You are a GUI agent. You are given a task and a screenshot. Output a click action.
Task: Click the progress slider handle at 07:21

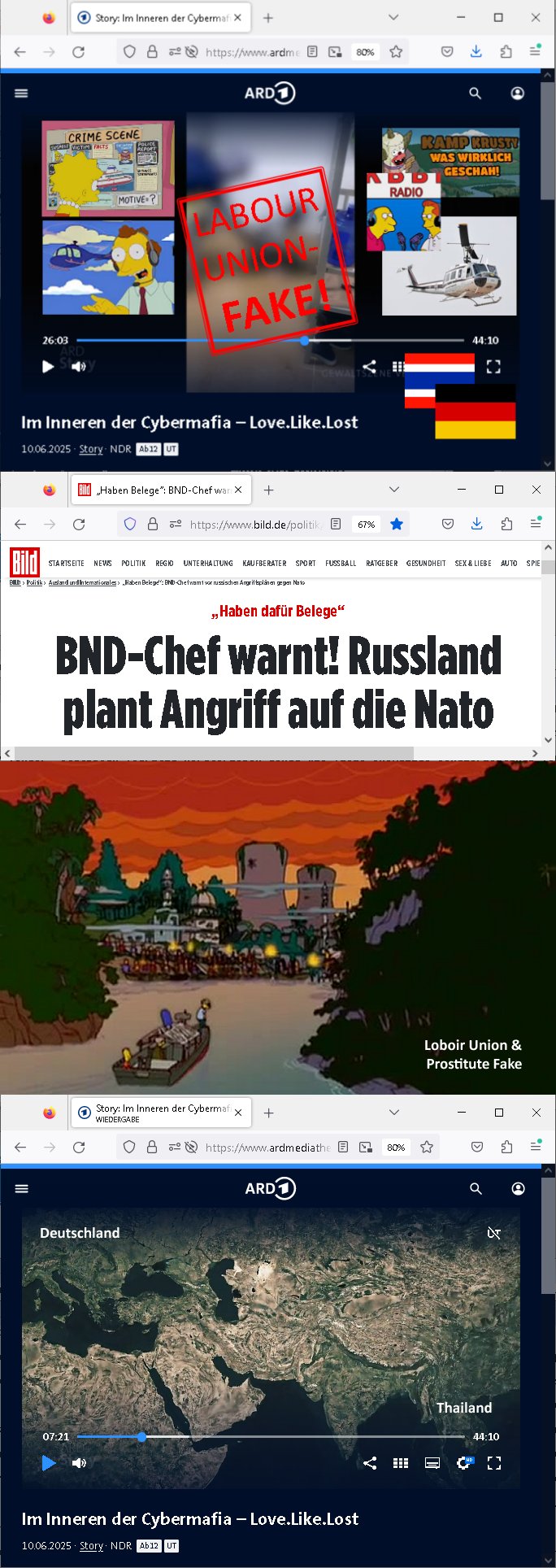(x=141, y=1437)
